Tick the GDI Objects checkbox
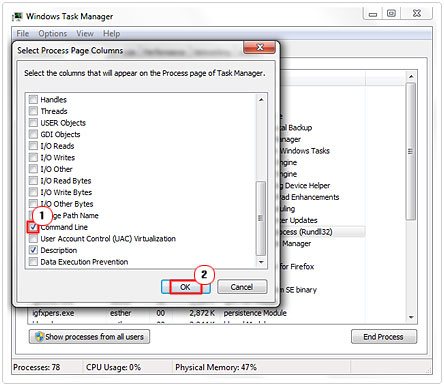 coord(33,134)
